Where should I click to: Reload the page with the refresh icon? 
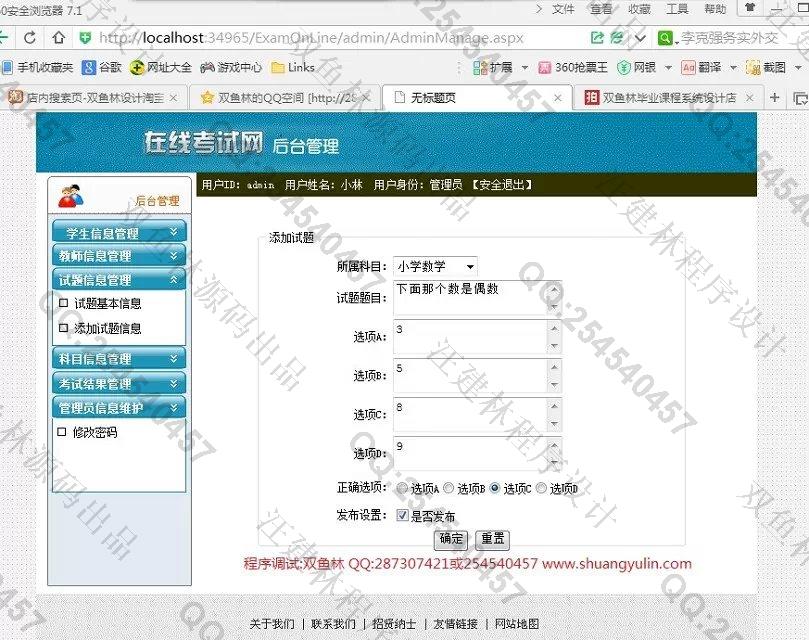pos(30,38)
